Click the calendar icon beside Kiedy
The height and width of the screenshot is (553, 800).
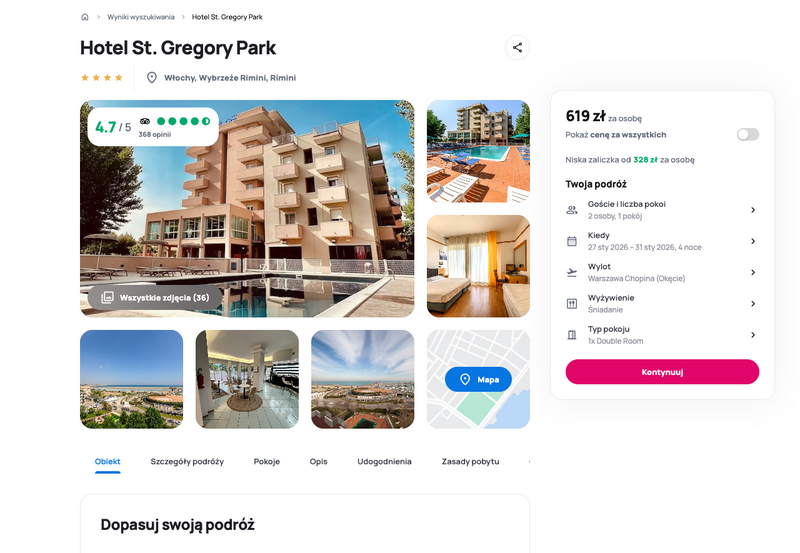point(572,241)
